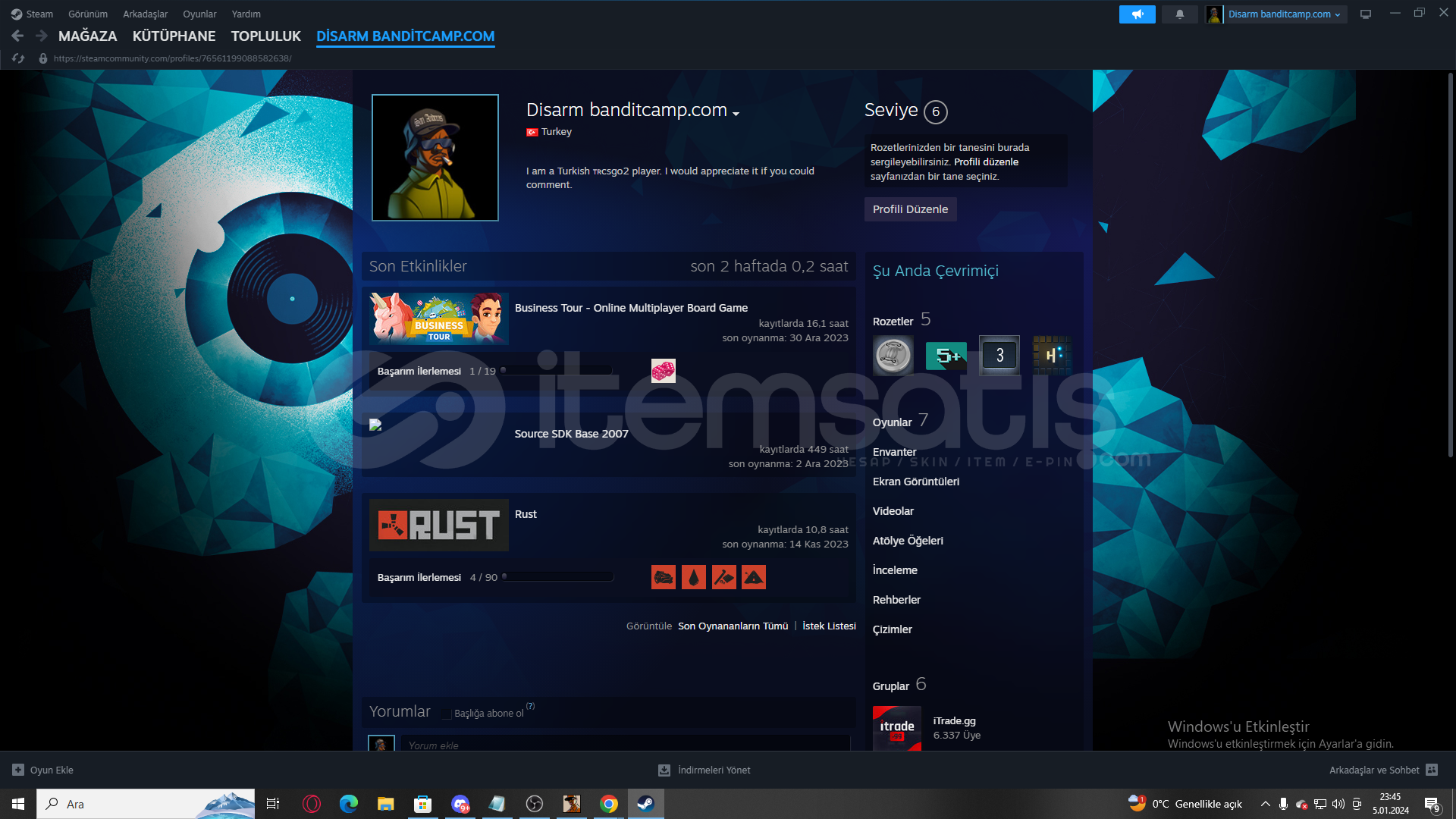Screen dimensions: 1456x819
Task: Open File Explorer from the taskbar
Action: click(386, 804)
